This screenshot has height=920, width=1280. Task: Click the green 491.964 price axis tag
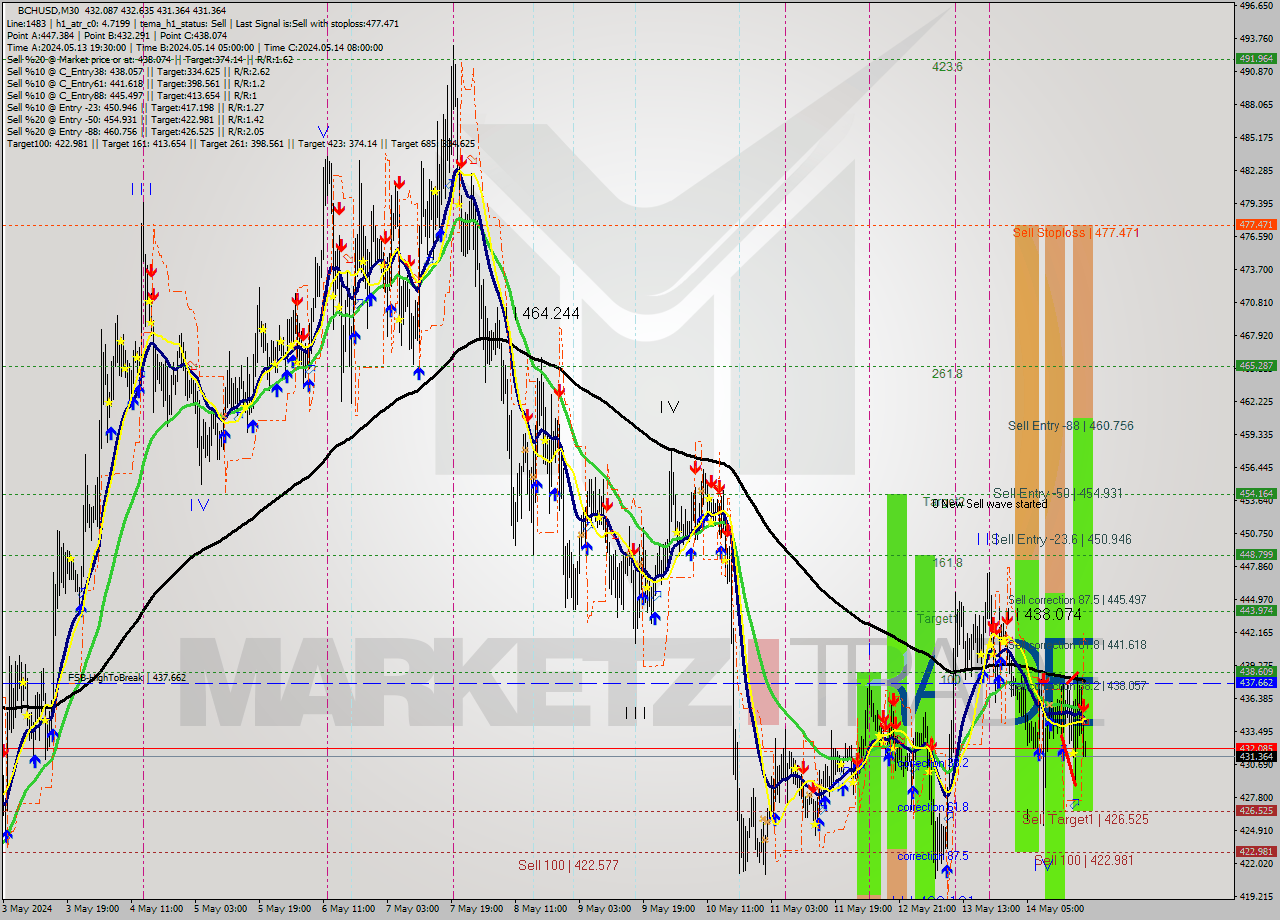click(x=1256, y=58)
